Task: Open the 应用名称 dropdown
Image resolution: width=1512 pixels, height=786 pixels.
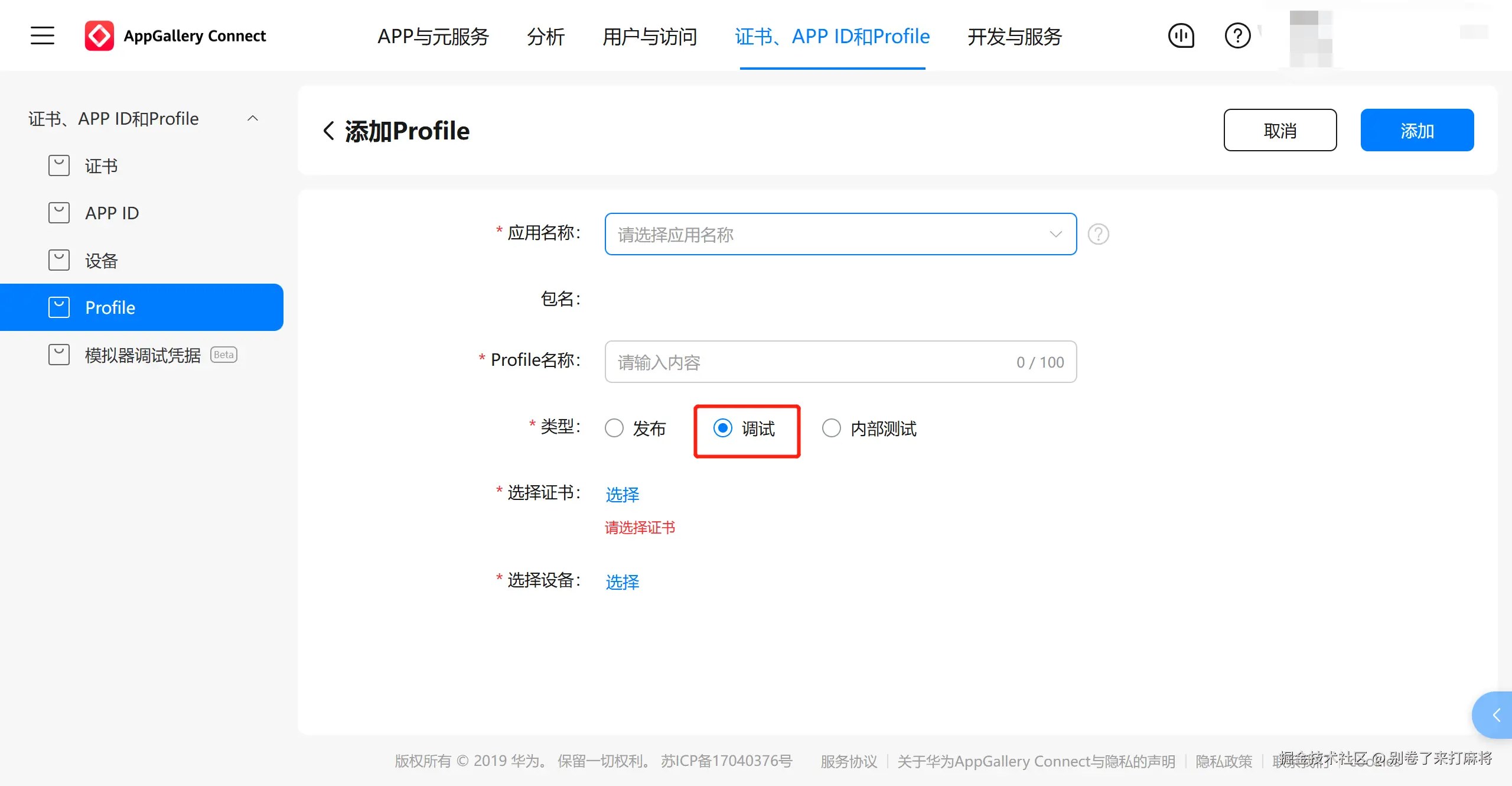Action: click(840, 235)
